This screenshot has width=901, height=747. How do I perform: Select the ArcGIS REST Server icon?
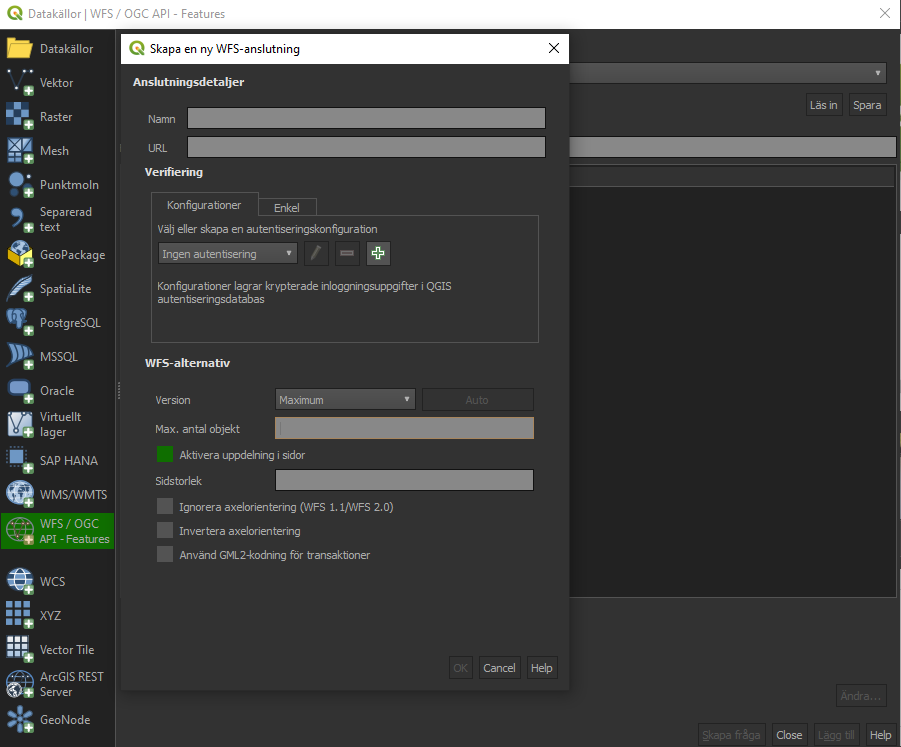pos(20,684)
